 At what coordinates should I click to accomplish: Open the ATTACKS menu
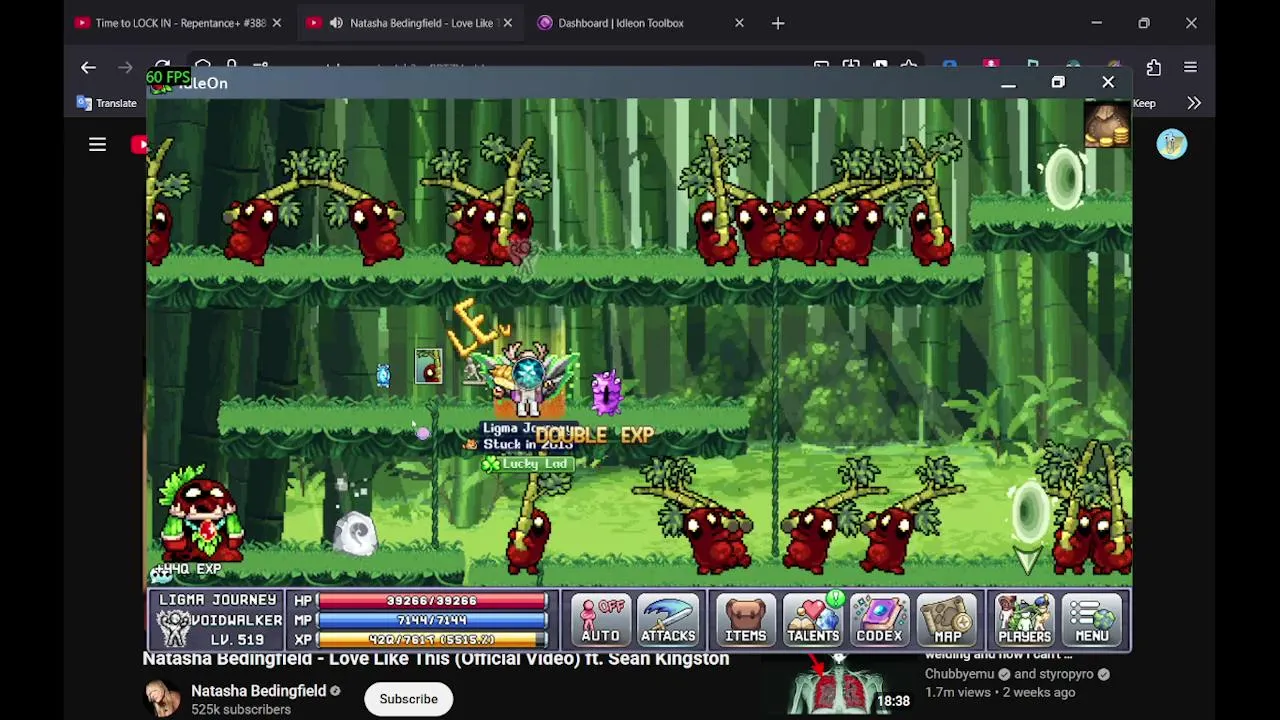pos(668,620)
